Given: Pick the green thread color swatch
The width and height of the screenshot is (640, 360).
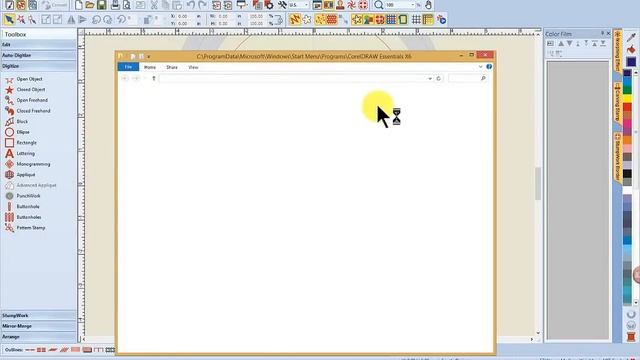Looking at the screenshot, I should coord(627,89).
